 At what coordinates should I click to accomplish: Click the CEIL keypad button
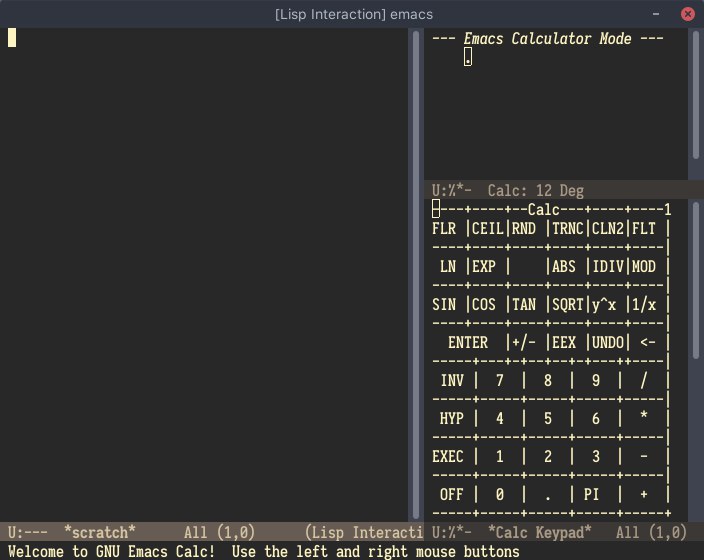coord(487,229)
